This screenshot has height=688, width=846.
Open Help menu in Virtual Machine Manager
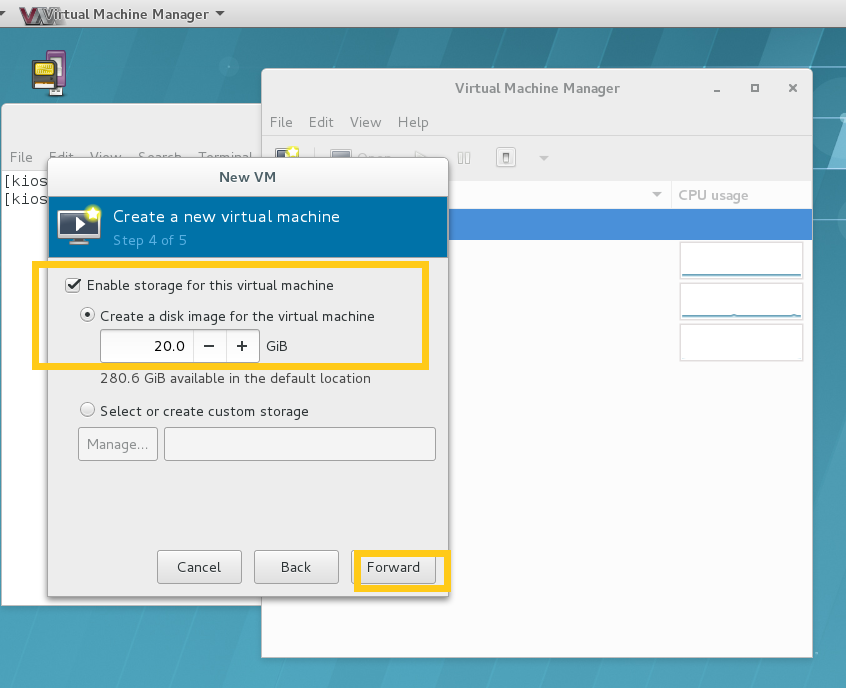click(x=413, y=122)
